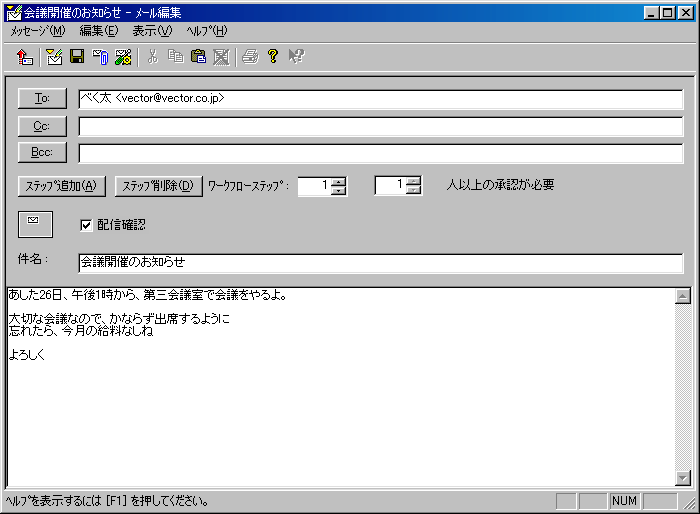Open the ヘルプ(H) menu
Screen dimensions: 700x514
click(x=207, y=31)
